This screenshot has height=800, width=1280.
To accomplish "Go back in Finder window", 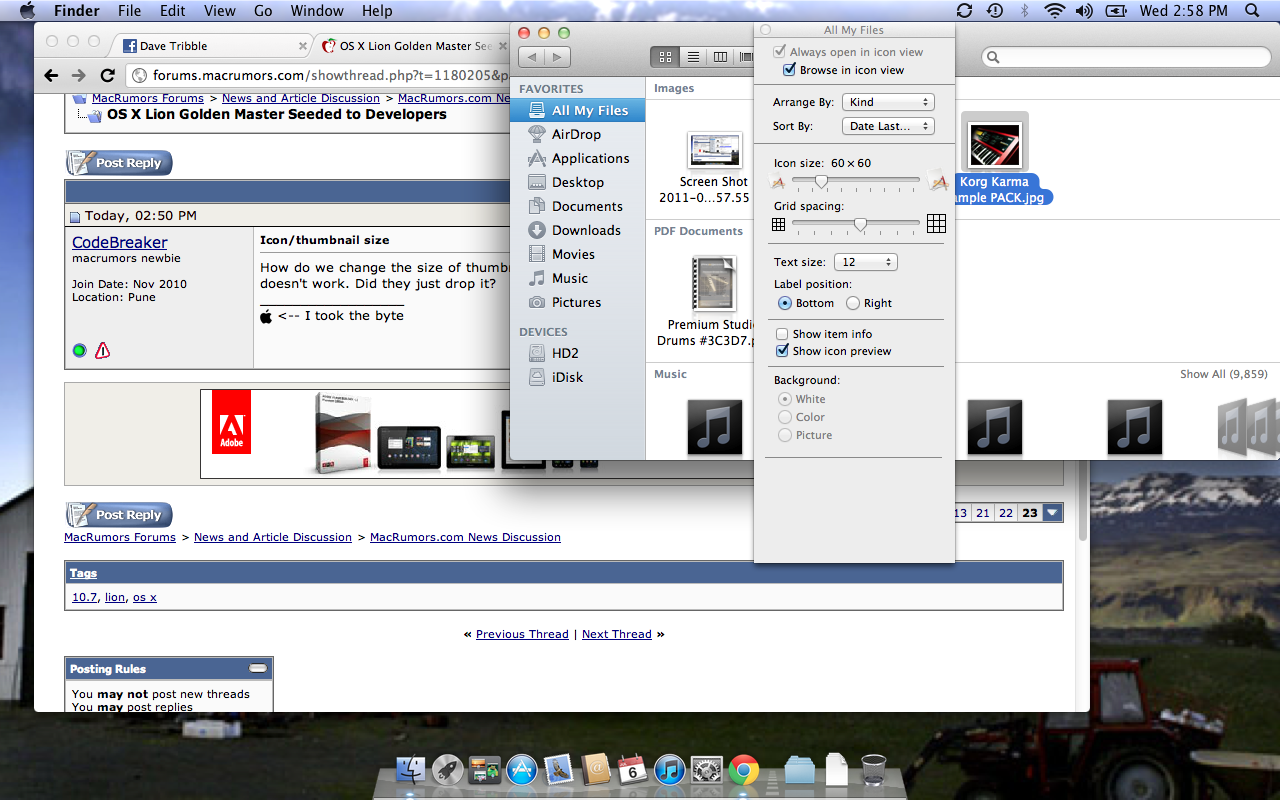I will coord(531,57).
